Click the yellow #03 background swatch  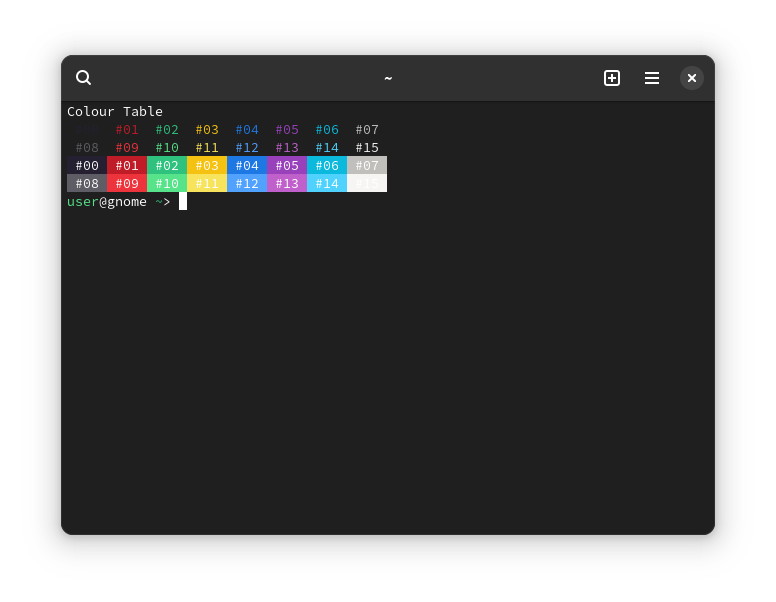(x=207, y=165)
